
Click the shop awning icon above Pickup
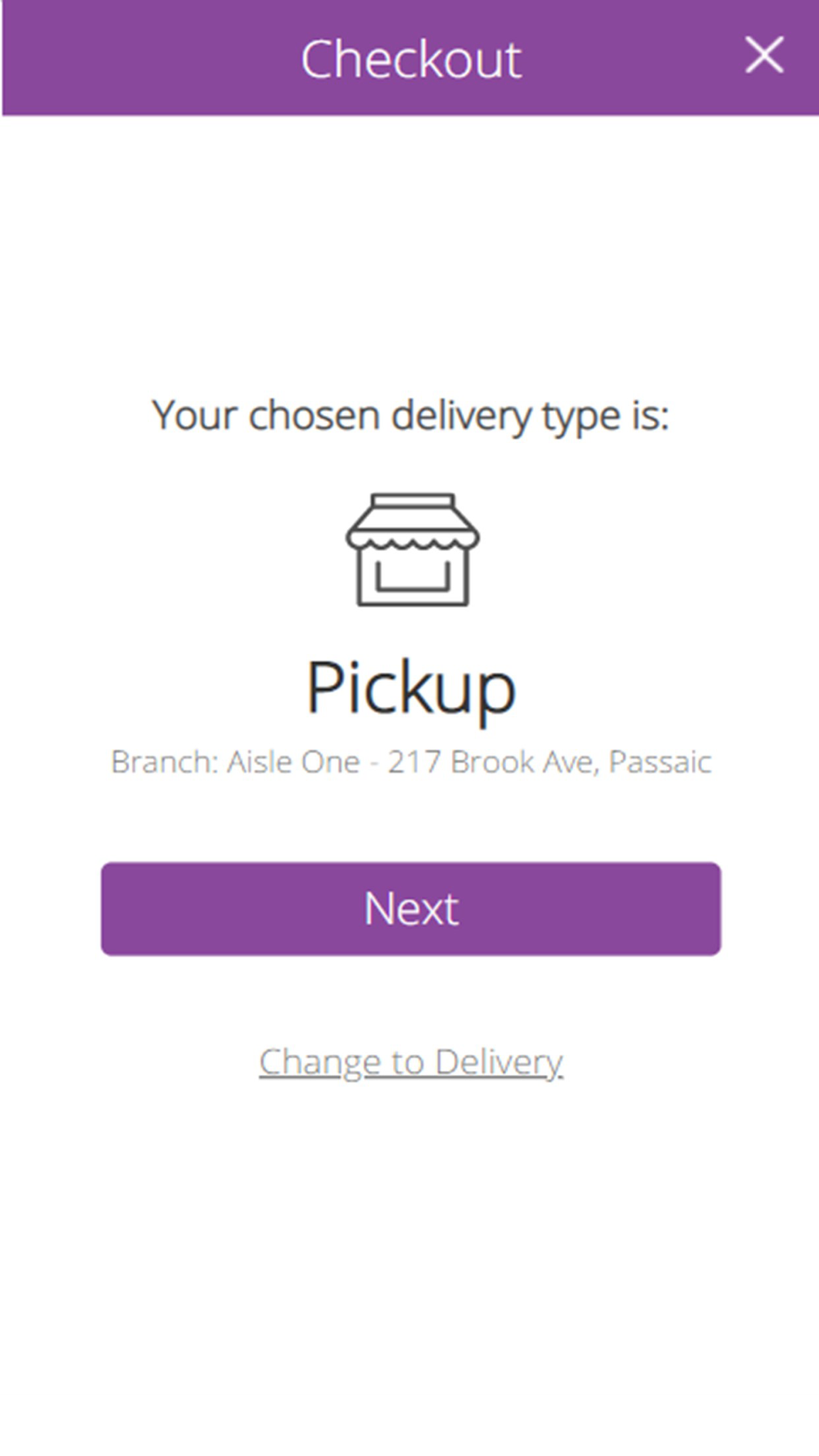point(412,549)
